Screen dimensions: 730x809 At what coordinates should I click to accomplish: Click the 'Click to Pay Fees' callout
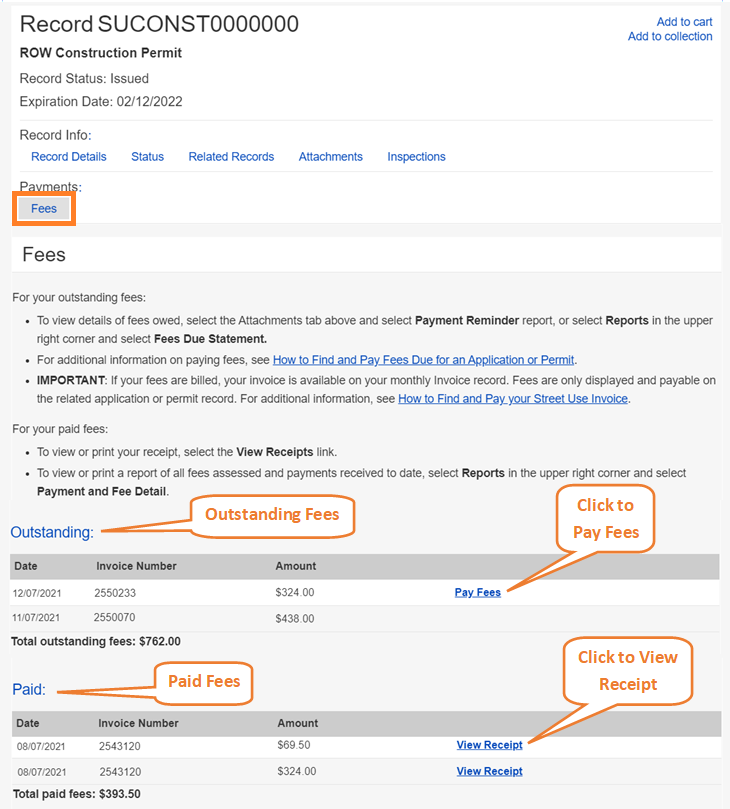605,518
